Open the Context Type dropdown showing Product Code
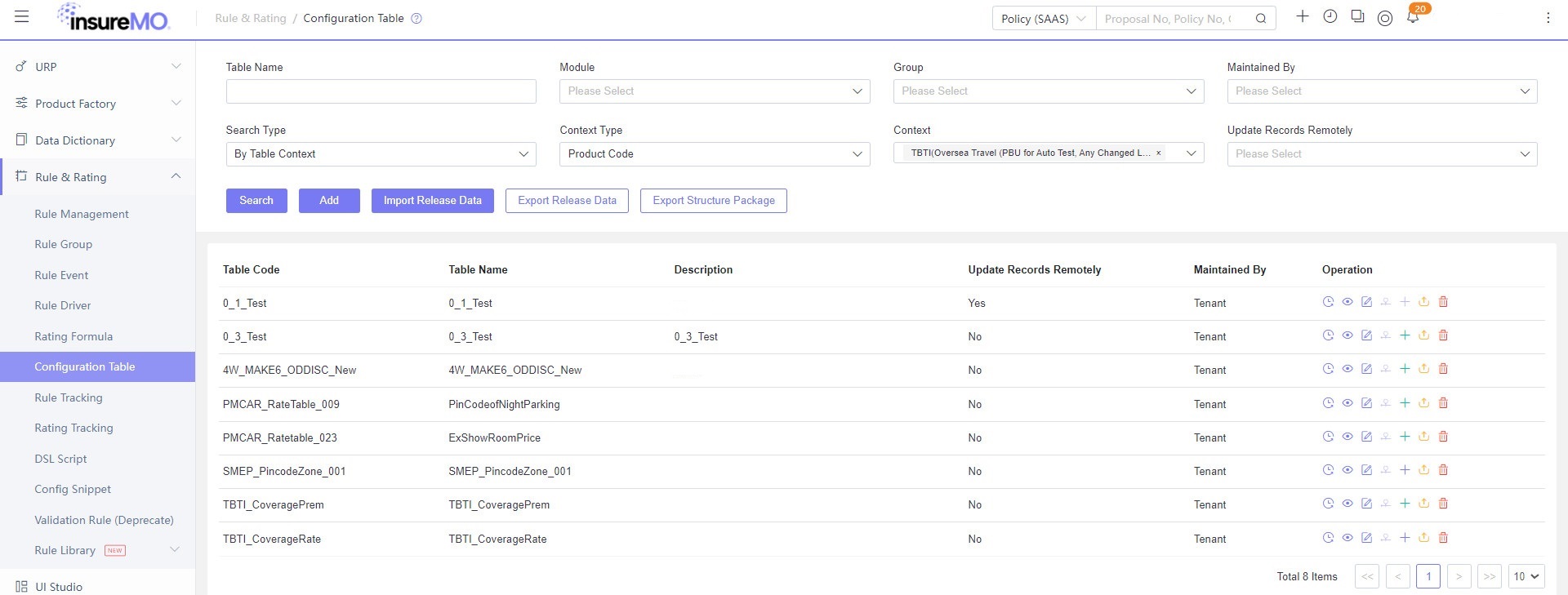Image resolution: width=1568 pixels, height=595 pixels. (x=715, y=154)
